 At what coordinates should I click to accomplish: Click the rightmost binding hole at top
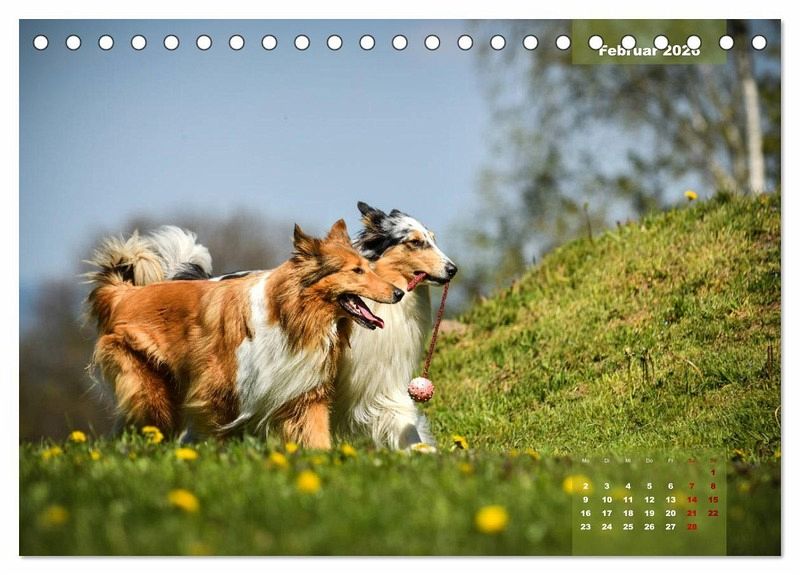759,42
